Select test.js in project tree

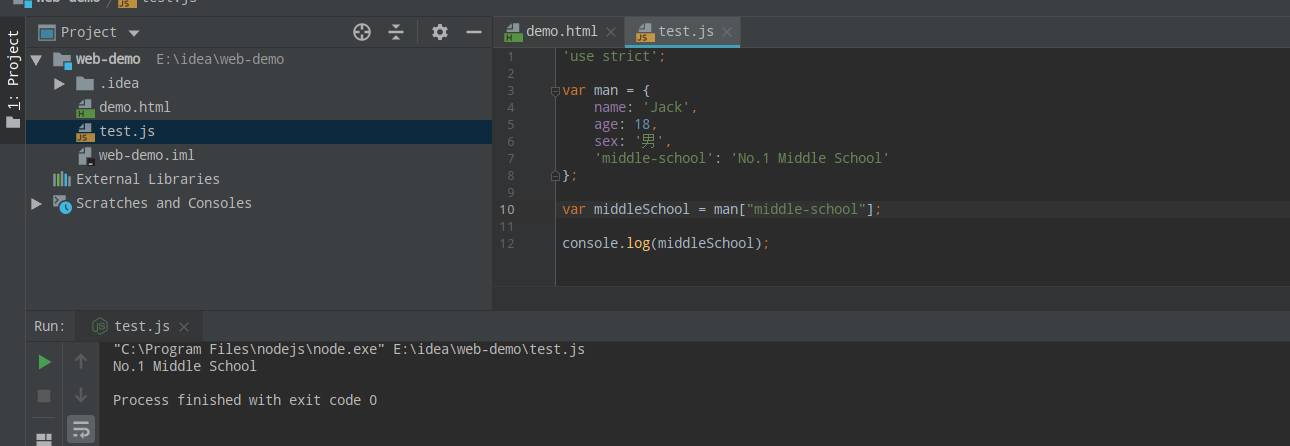(x=127, y=131)
